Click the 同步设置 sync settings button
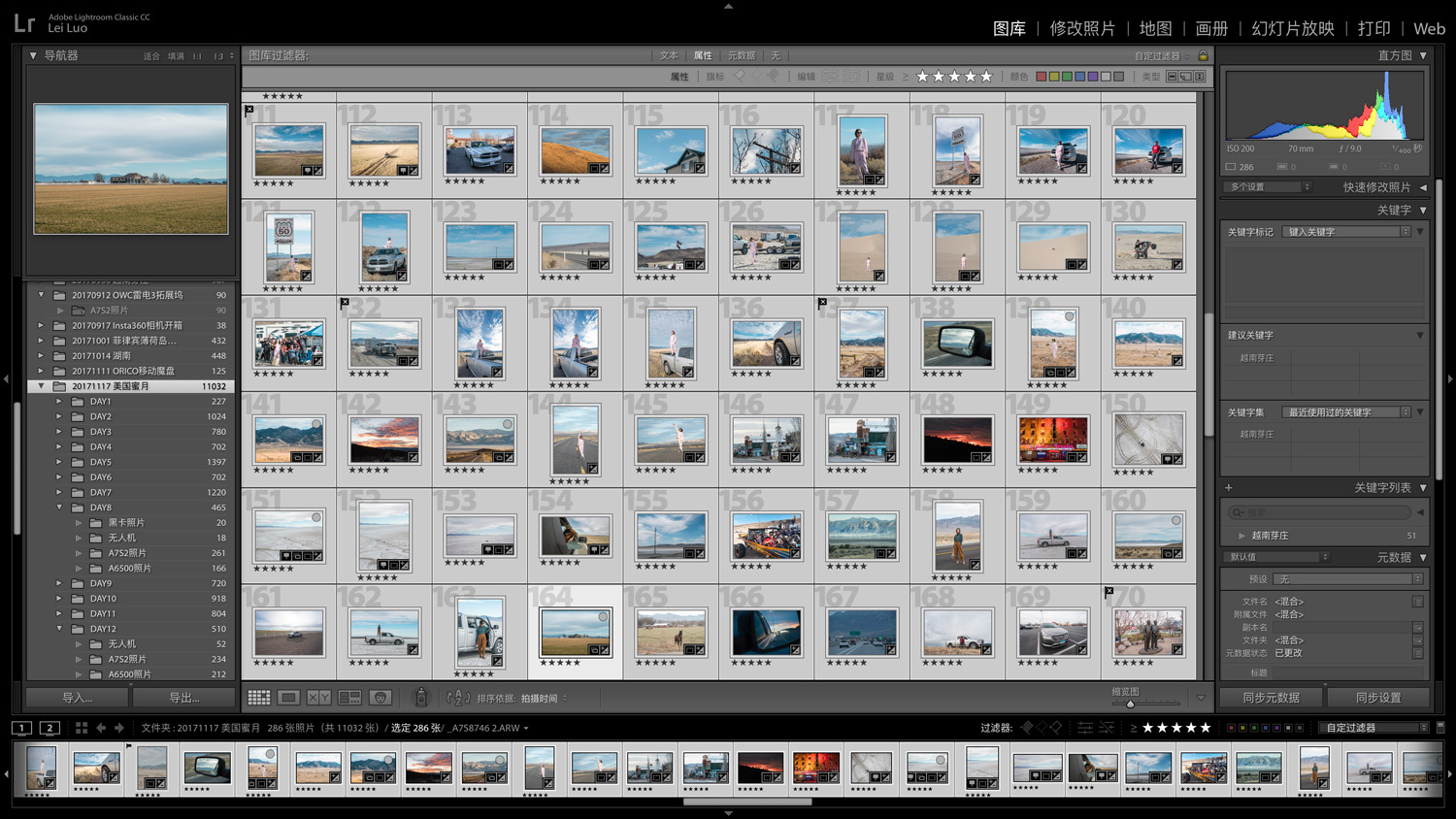1456x819 pixels. click(x=1377, y=698)
